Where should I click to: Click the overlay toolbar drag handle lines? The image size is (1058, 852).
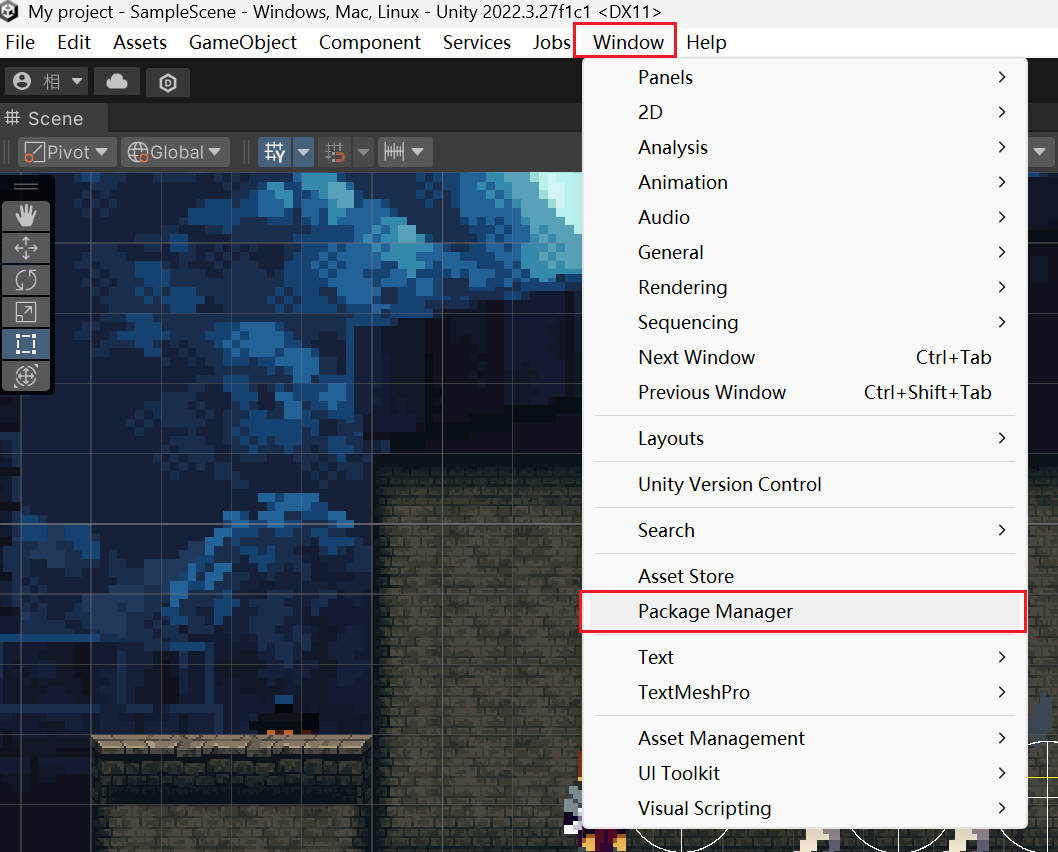click(x=26, y=187)
